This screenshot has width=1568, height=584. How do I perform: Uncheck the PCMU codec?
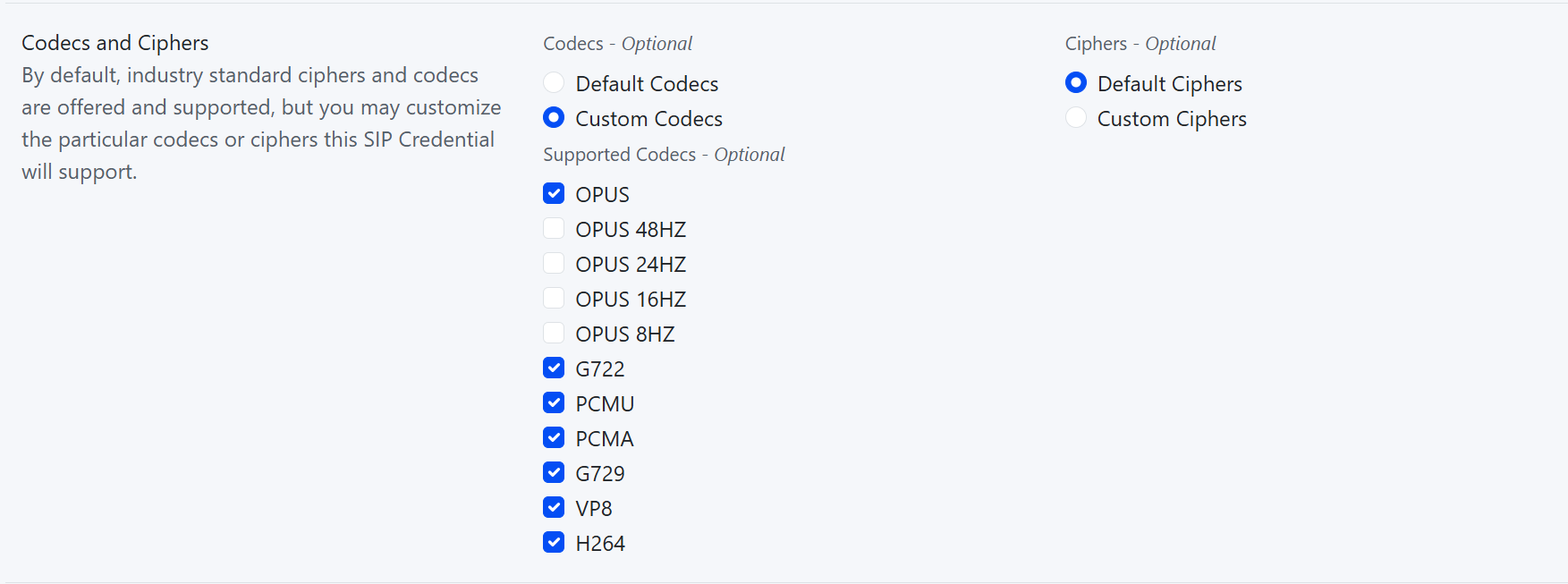point(554,403)
